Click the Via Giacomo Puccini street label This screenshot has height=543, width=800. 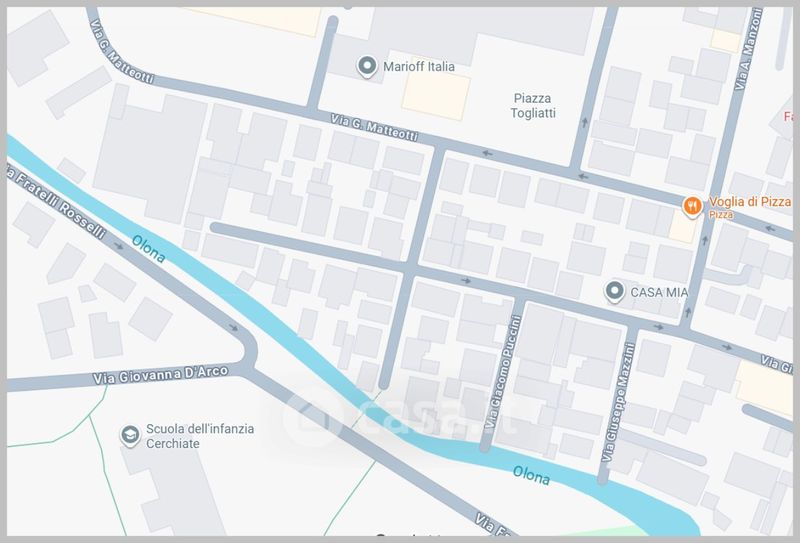click(x=503, y=373)
